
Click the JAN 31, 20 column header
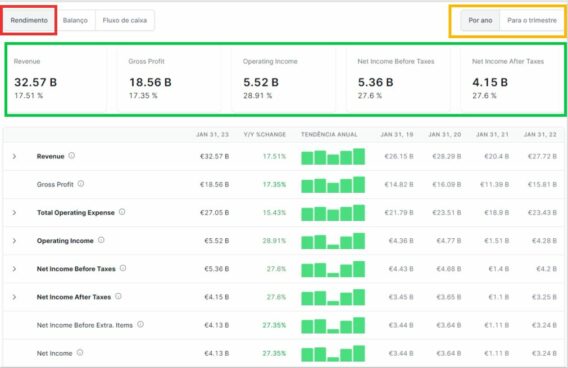point(445,134)
